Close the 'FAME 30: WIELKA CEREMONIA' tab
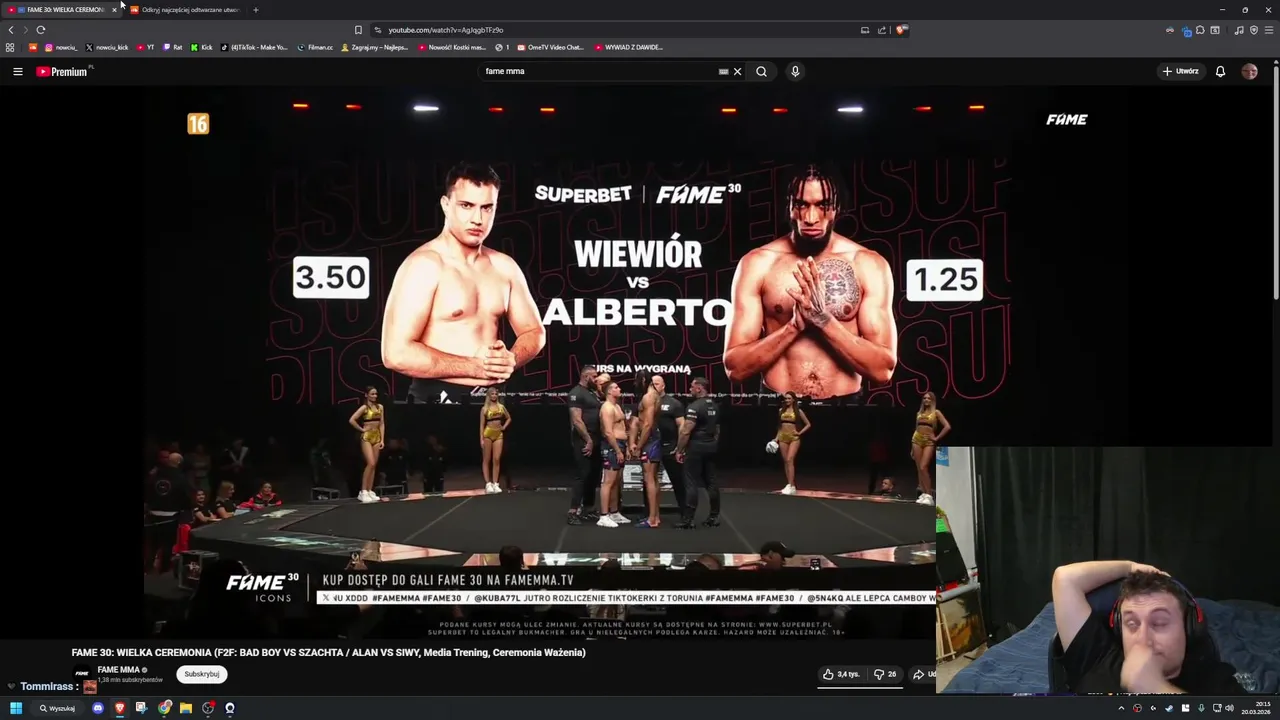The height and width of the screenshot is (720, 1280). [114, 10]
